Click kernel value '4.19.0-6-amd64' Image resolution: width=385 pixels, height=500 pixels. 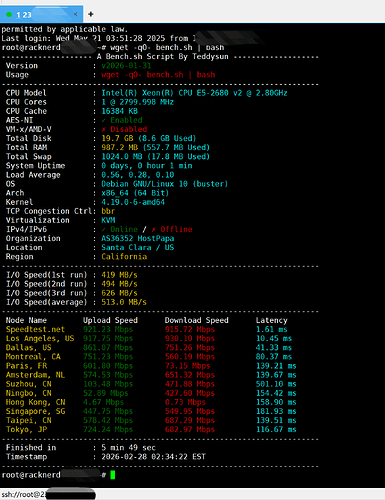133,202
